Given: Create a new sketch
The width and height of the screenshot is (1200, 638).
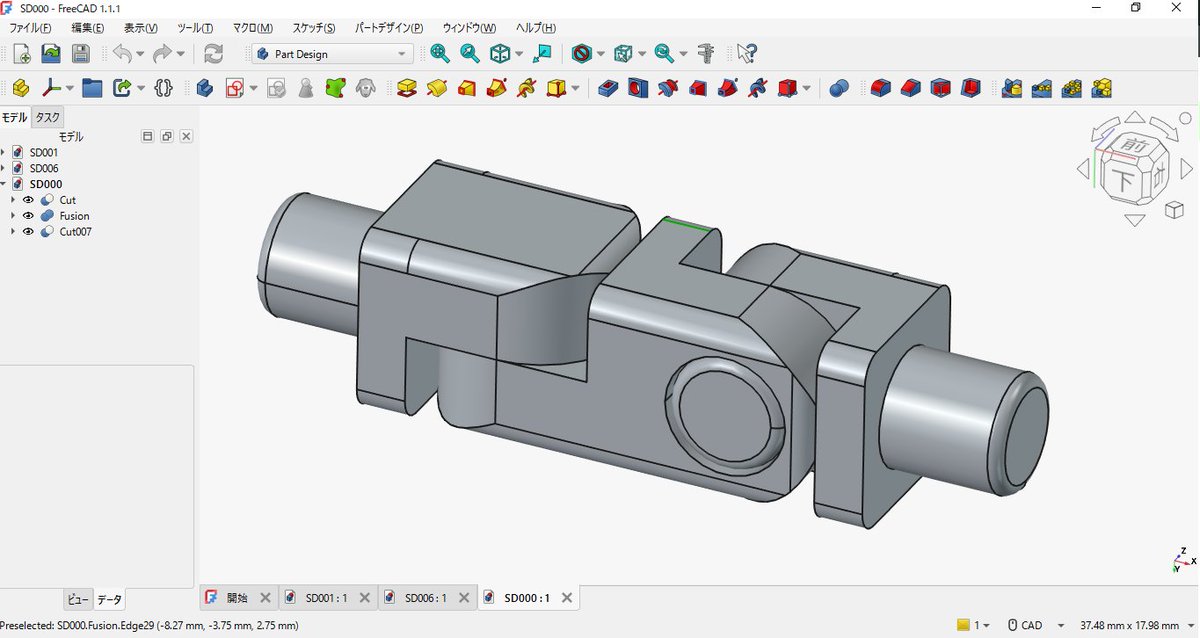Looking at the screenshot, I should click(234, 88).
